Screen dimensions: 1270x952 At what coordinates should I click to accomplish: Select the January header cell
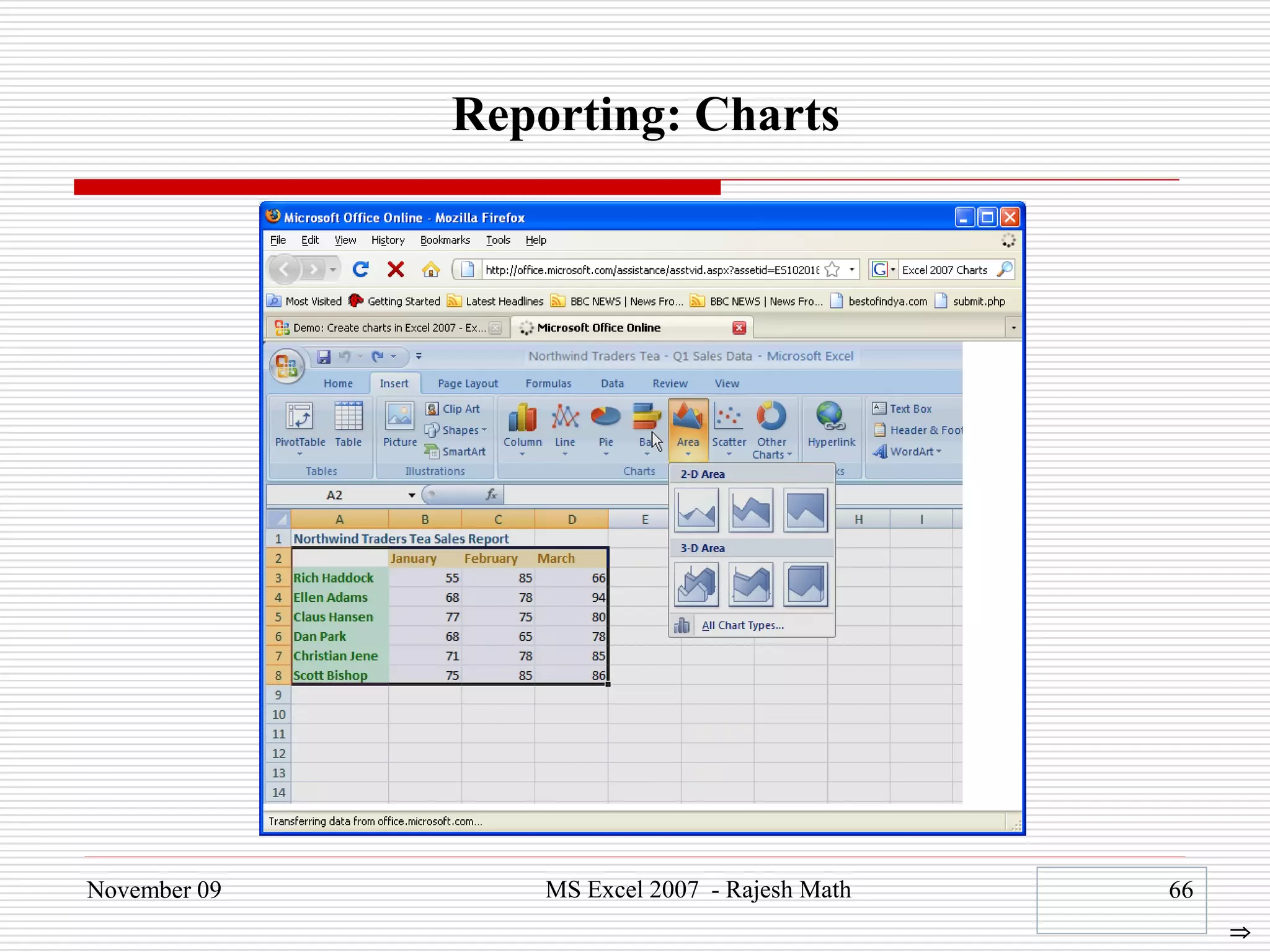pyautogui.click(x=425, y=558)
